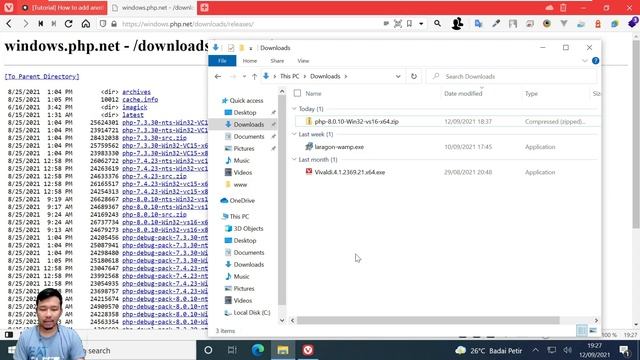
Task: Open php-7.3.30-src.zip link
Action: [154, 138]
